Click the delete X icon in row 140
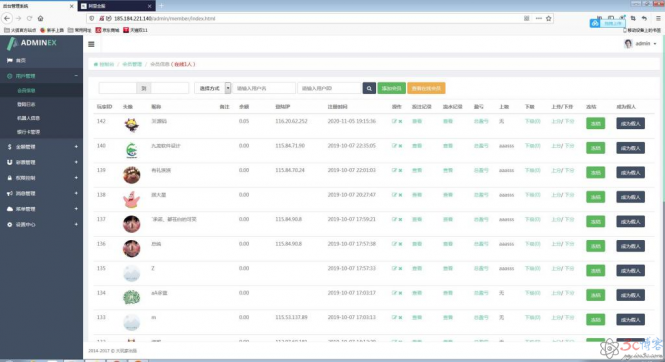 pyautogui.click(x=400, y=146)
